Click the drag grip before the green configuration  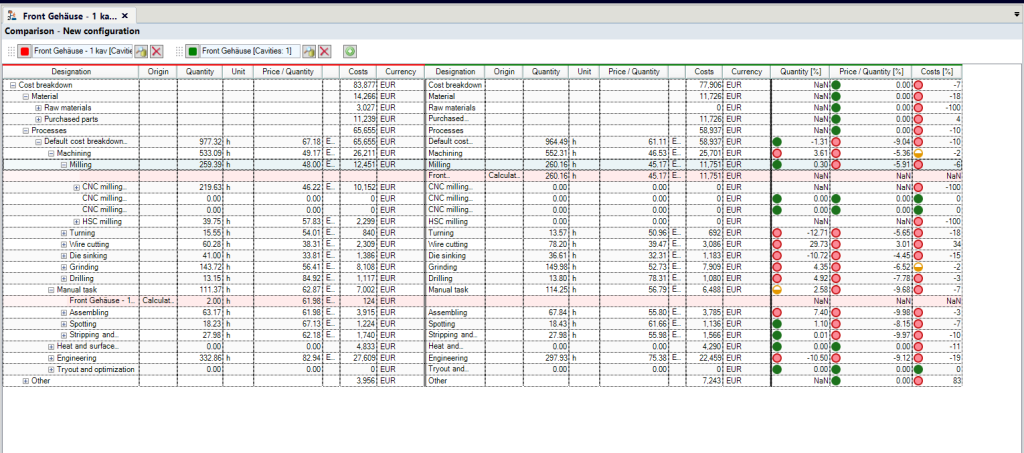(179, 51)
